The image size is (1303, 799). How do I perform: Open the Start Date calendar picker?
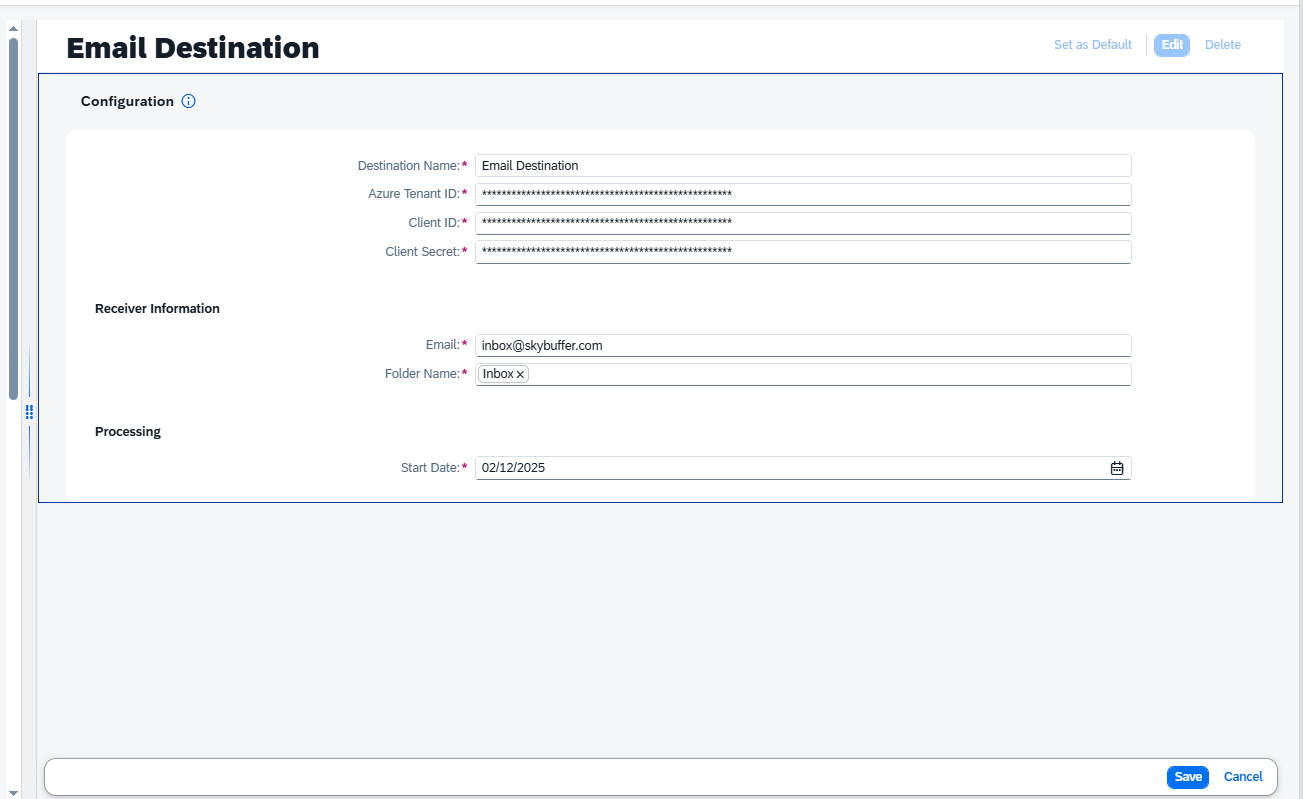point(1117,468)
